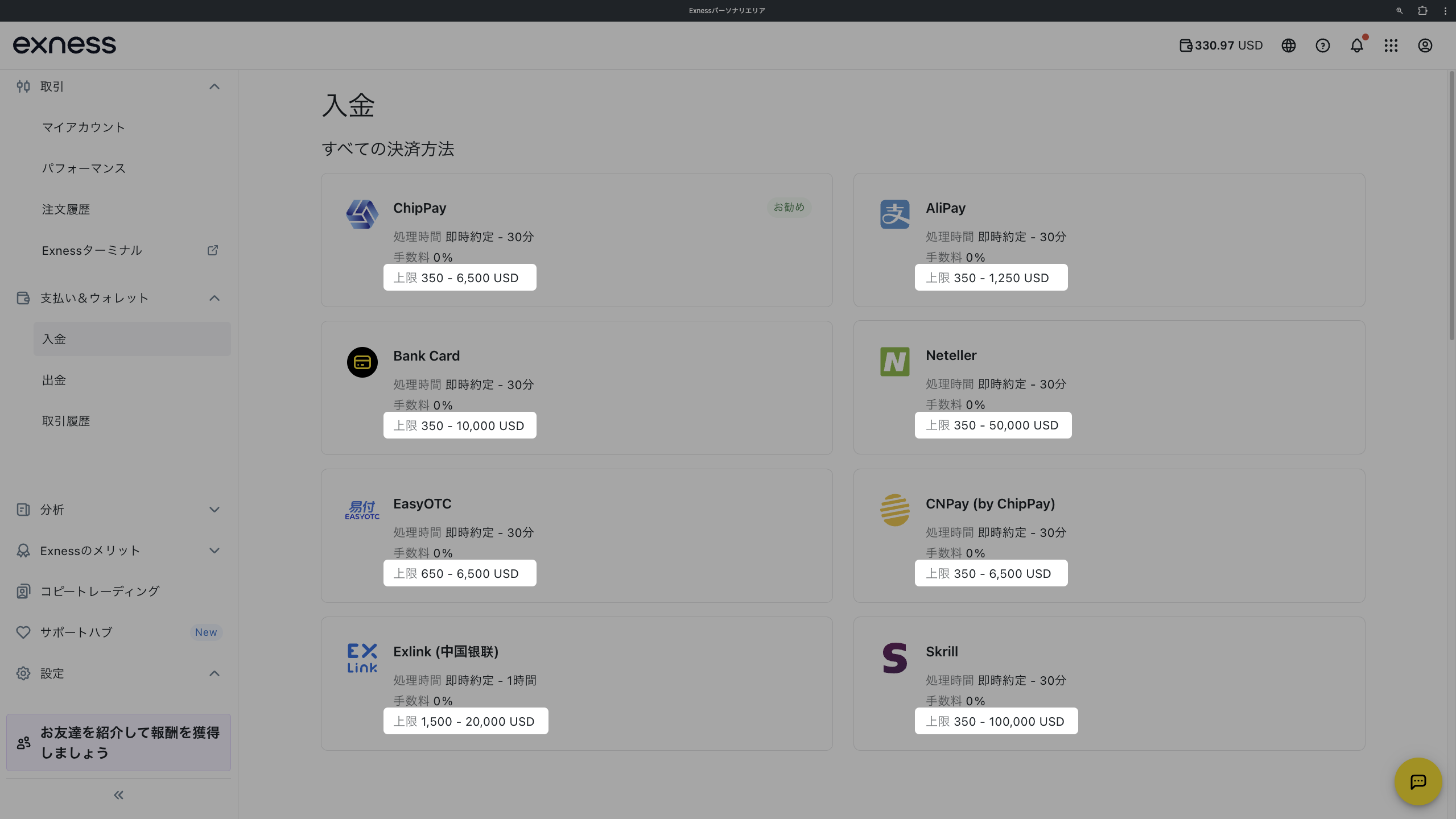Select the AliPay logo

[895, 214]
